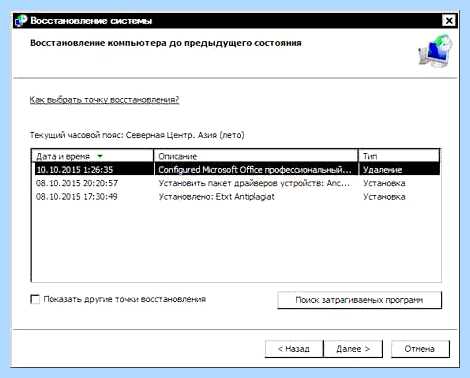The height and width of the screenshot is (378, 470).
Task: Click 'Установка' type in Etxt Antiplagiat row
Action: (x=384, y=196)
